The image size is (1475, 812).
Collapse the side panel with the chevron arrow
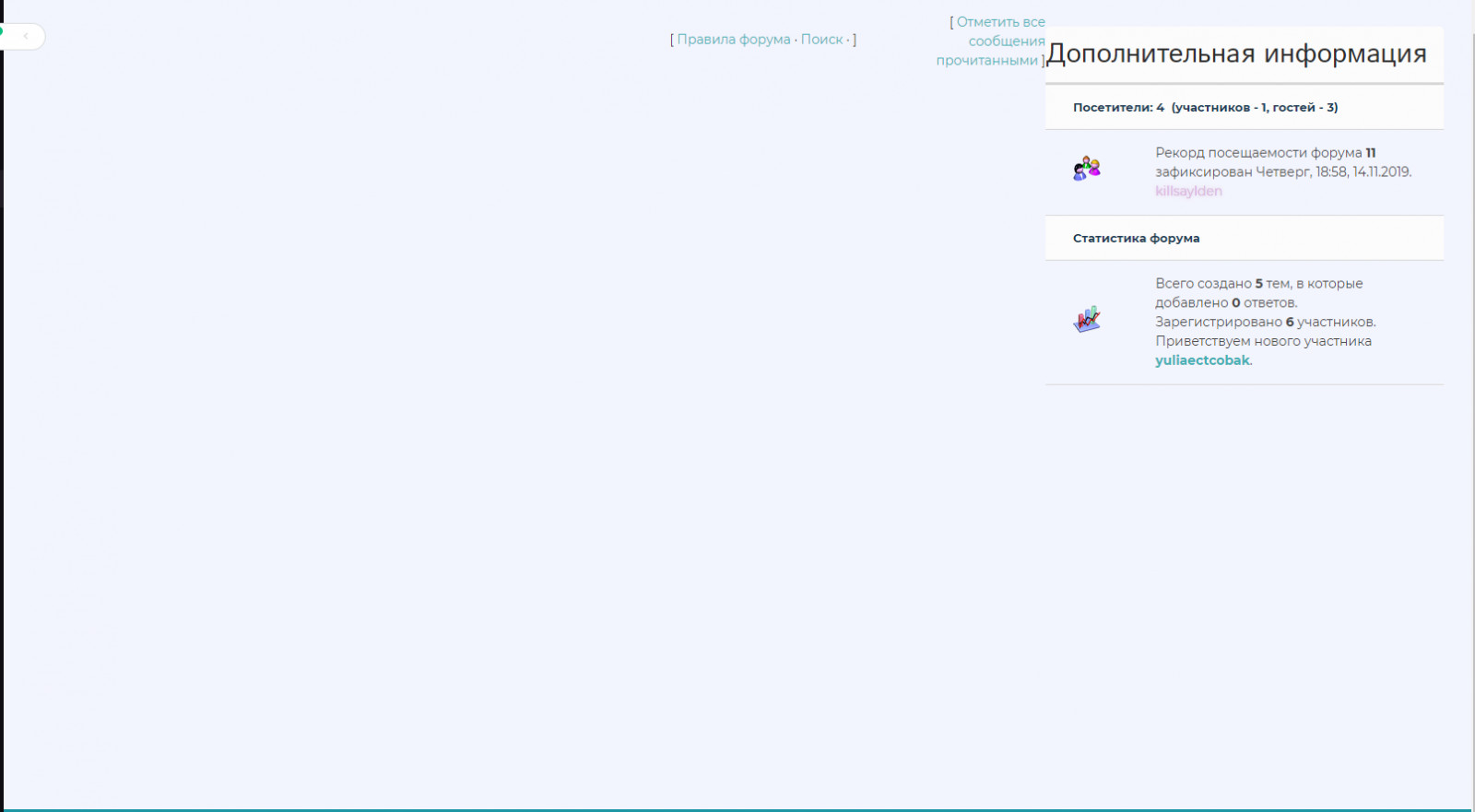click(26, 36)
